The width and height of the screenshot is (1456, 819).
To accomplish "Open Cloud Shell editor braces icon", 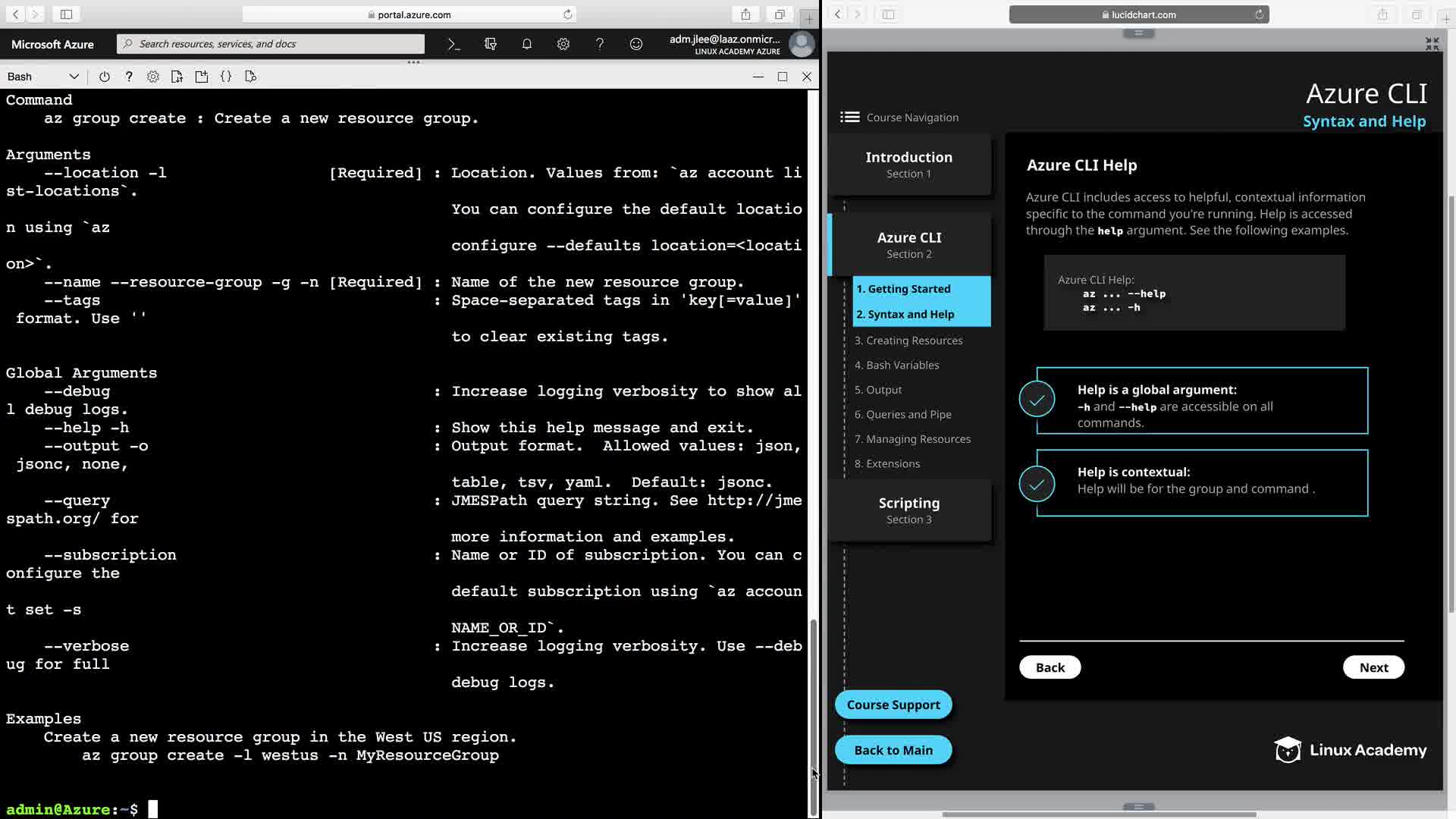I will 226,77.
